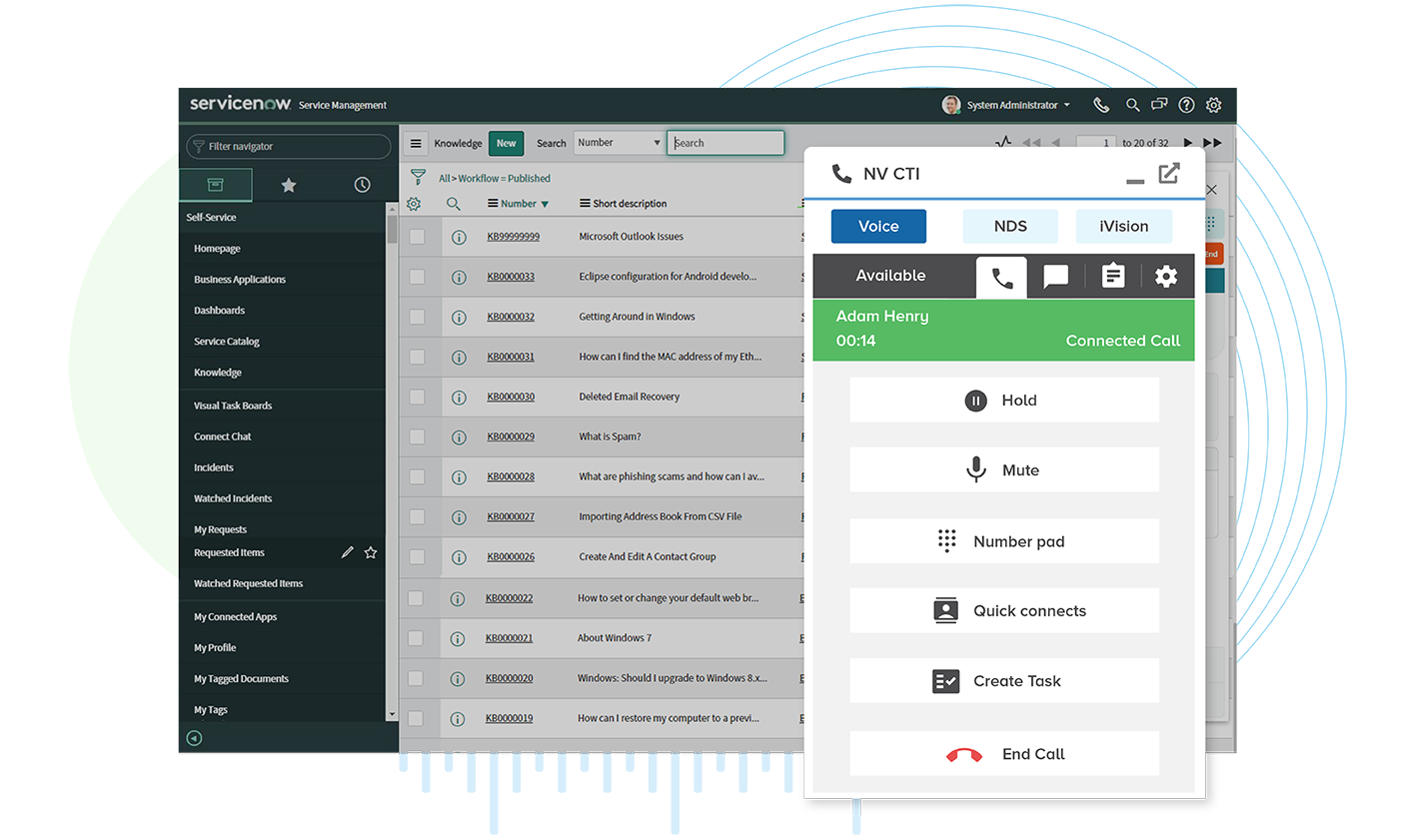Open notes clipboard tab in CTI panel
The width and height of the screenshot is (1415, 840).
(1112, 276)
